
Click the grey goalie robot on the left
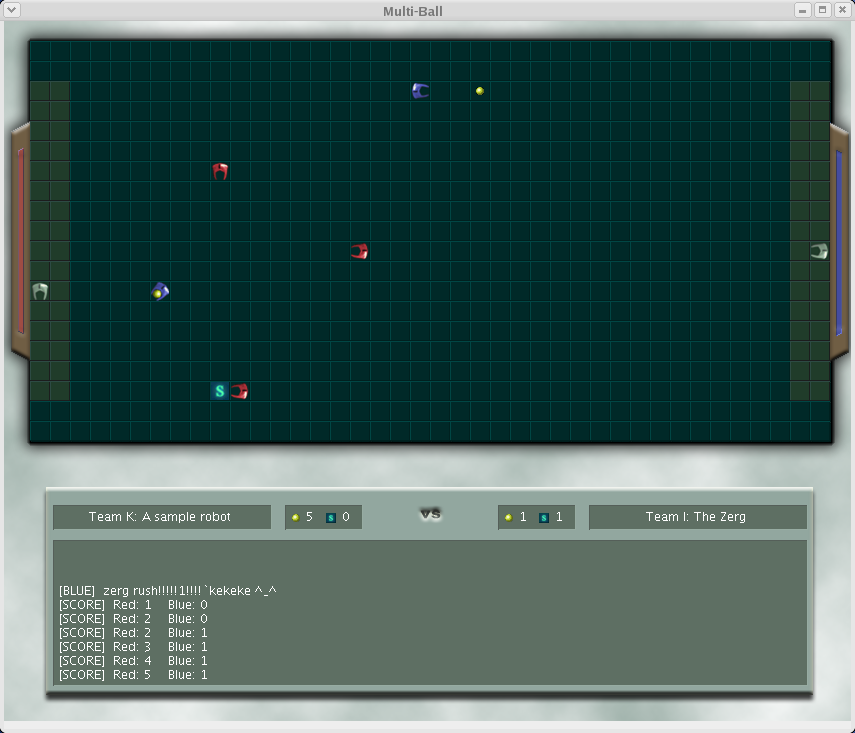40,291
